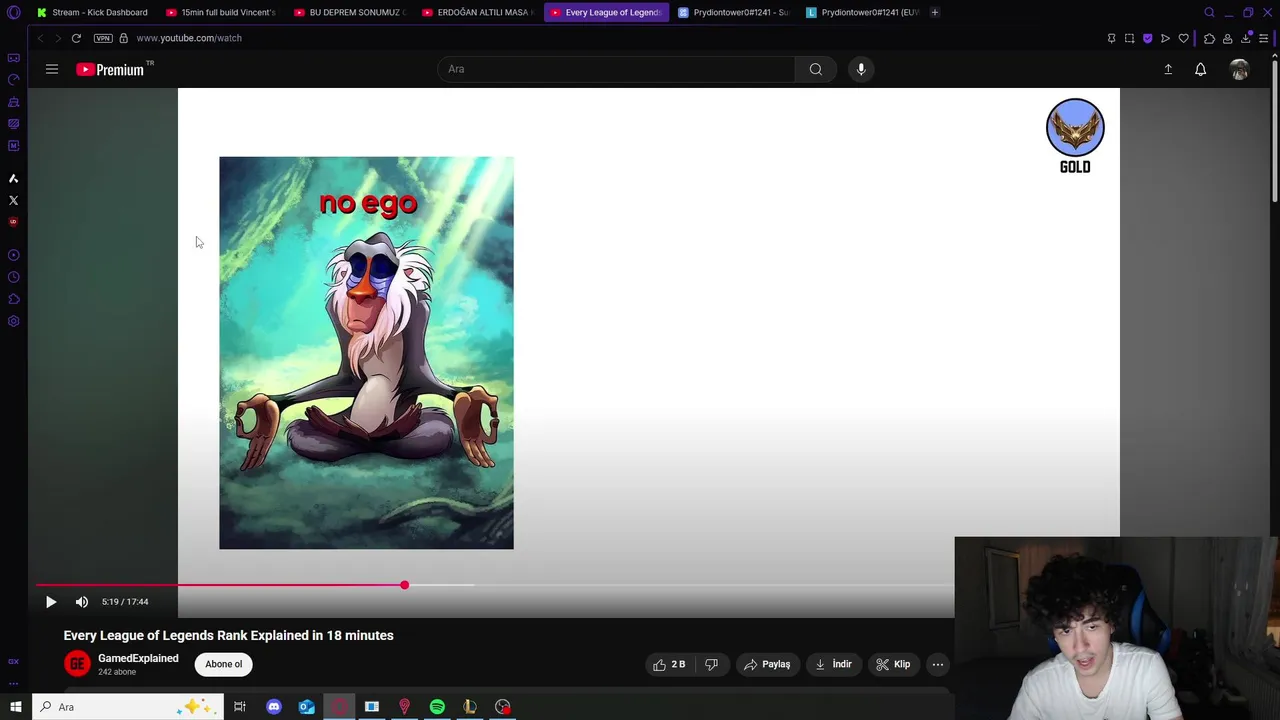Click the video title text
The image size is (1280, 720).
(x=229, y=635)
